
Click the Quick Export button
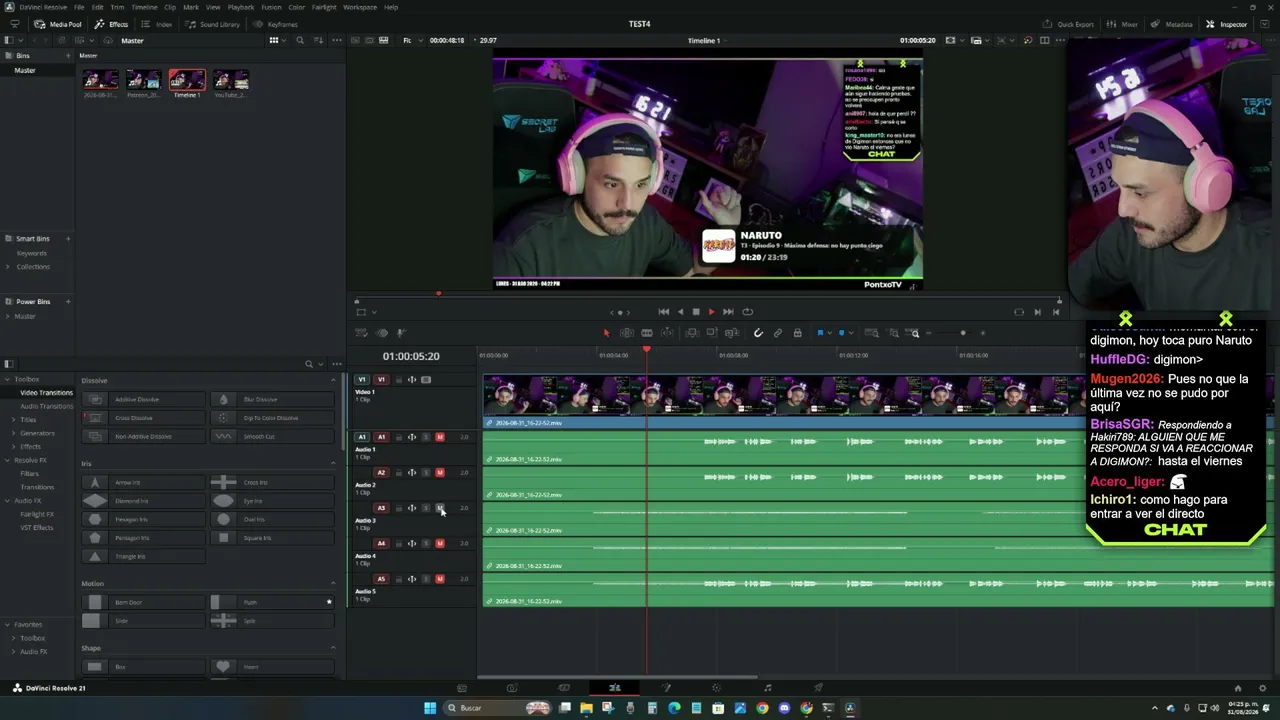pyautogui.click(x=1068, y=24)
